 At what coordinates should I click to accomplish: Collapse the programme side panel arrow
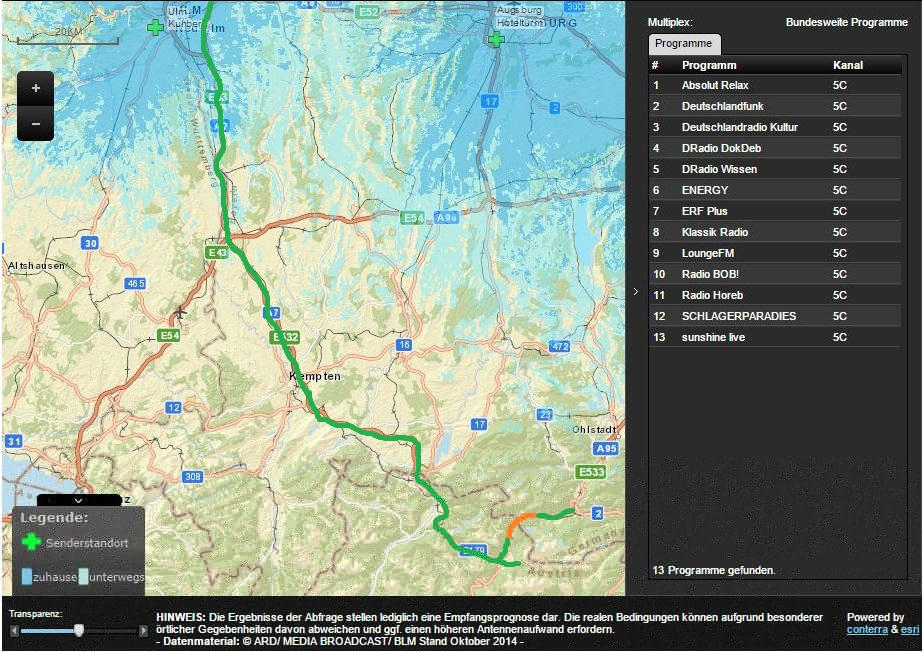pyautogui.click(x=636, y=292)
